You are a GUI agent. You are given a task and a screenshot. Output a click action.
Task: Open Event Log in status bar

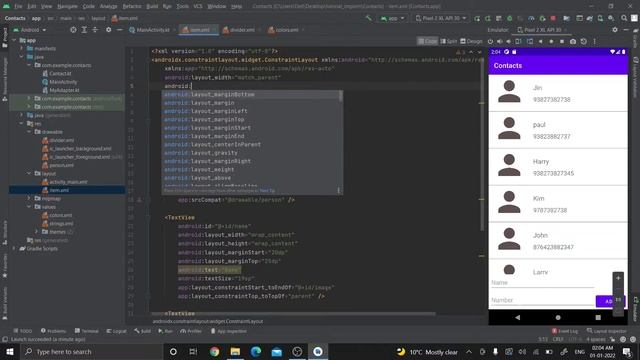(565, 331)
